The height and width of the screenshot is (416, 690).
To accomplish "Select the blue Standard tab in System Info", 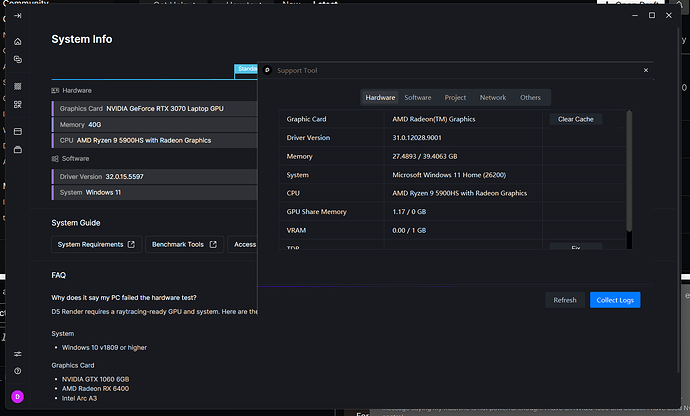I will click(x=246, y=69).
